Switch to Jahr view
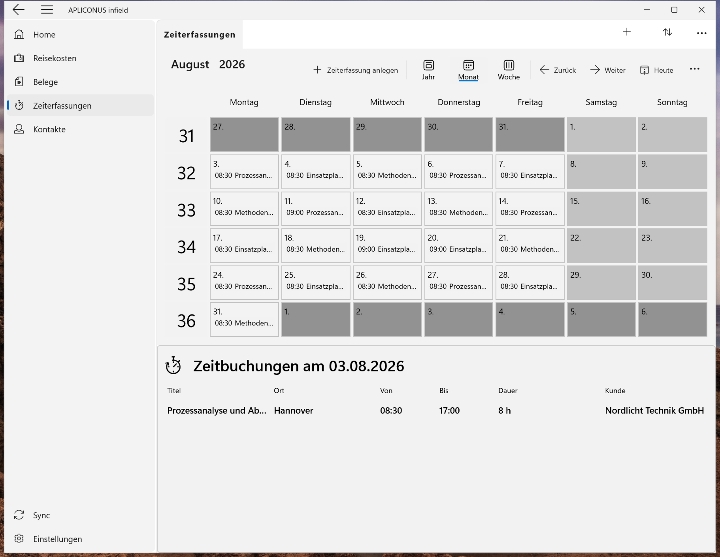Image resolution: width=720 pixels, height=557 pixels. click(428, 70)
